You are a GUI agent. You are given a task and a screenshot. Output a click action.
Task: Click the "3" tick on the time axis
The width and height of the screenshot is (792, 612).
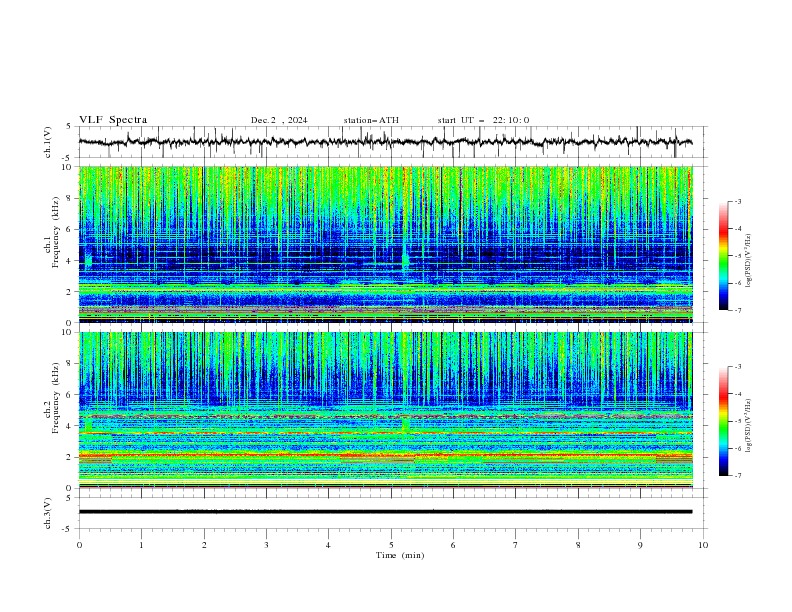[x=266, y=545]
